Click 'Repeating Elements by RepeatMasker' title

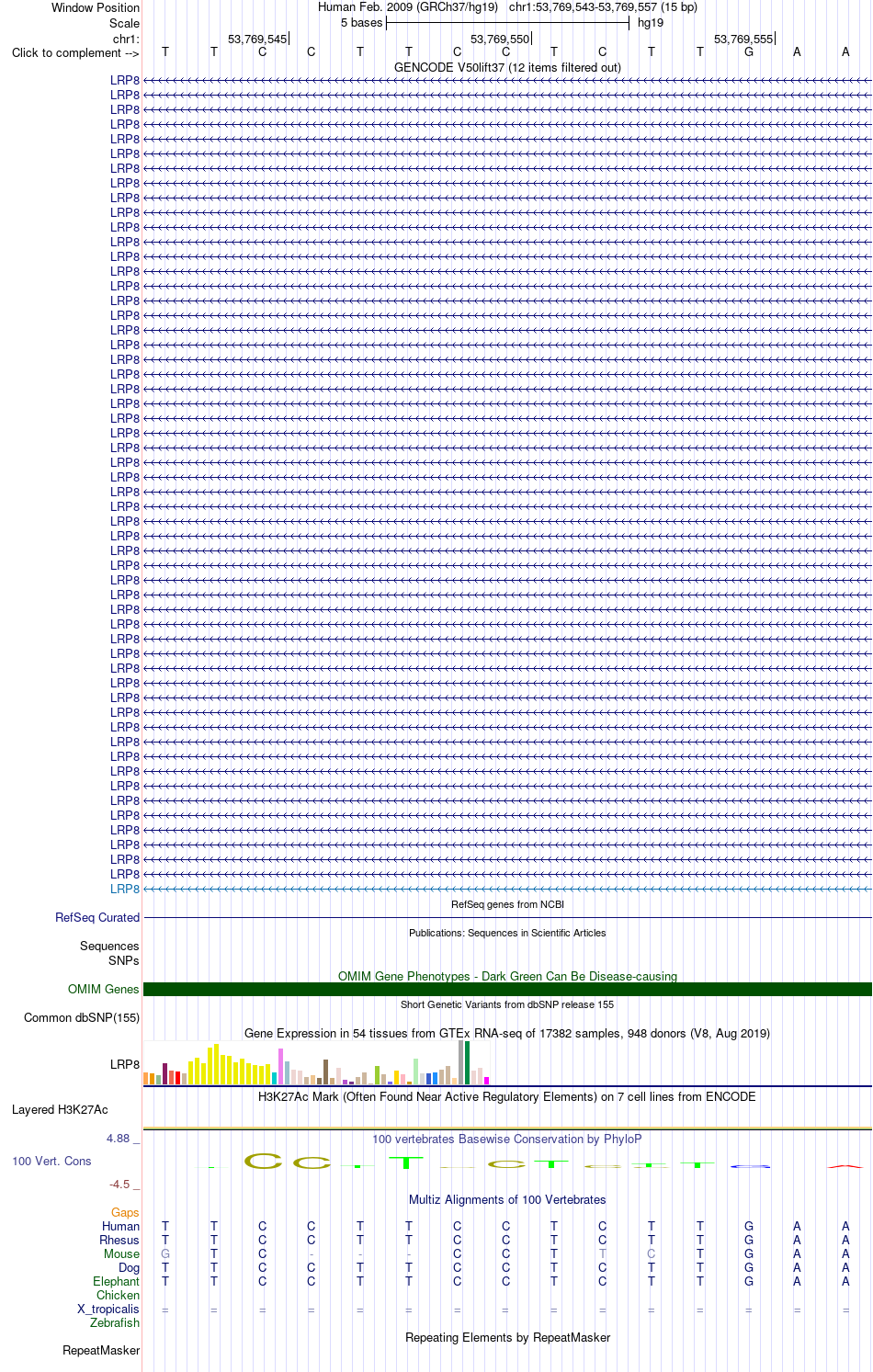tap(507, 1337)
